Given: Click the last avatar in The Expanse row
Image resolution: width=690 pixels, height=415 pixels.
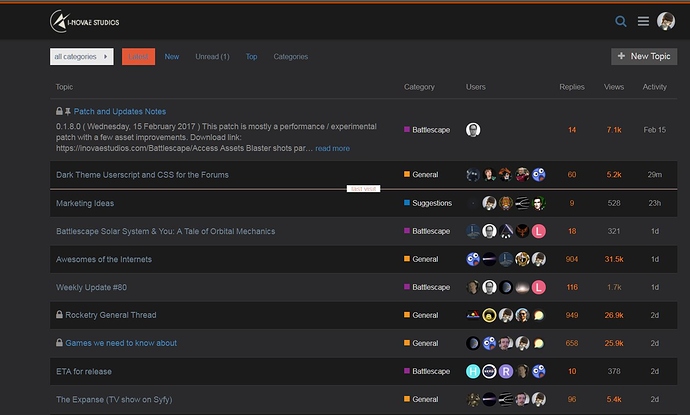Looking at the screenshot, I should pos(539,400).
